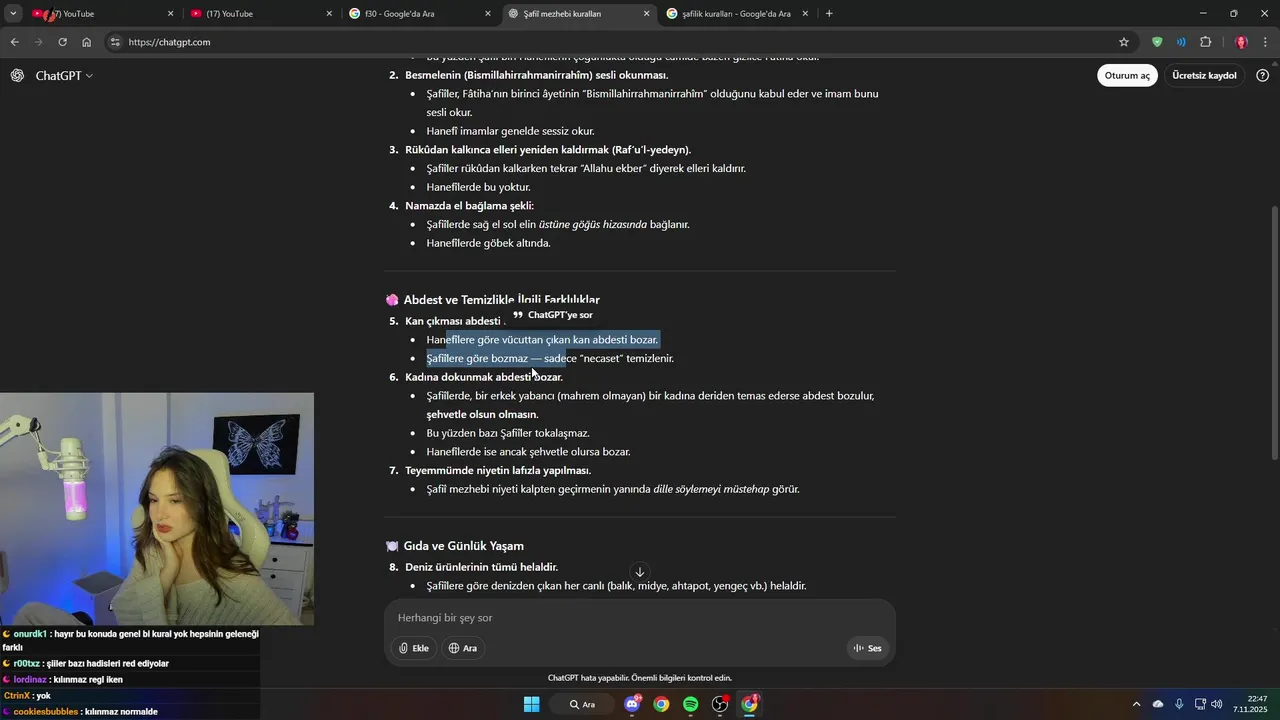The width and height of the screenshot is (1280, 720).
Task: Click text 'Namazda el bağlama şekli:'
Action: click(469, 206)
